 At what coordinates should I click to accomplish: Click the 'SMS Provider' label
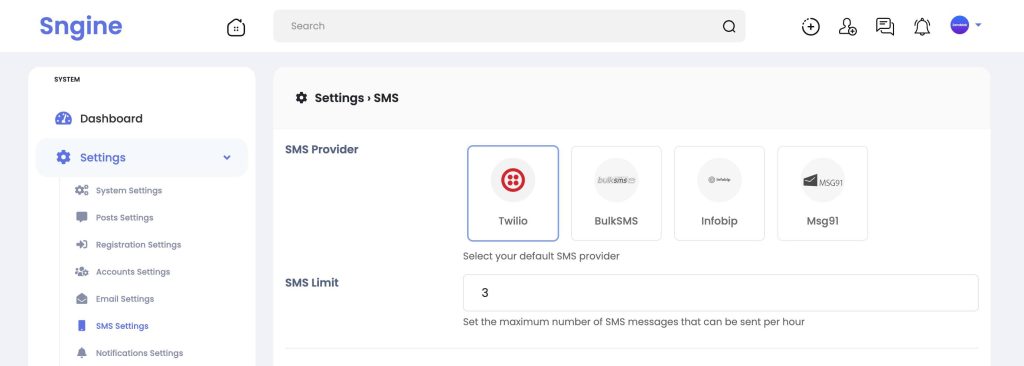click(x=322, y=150)
